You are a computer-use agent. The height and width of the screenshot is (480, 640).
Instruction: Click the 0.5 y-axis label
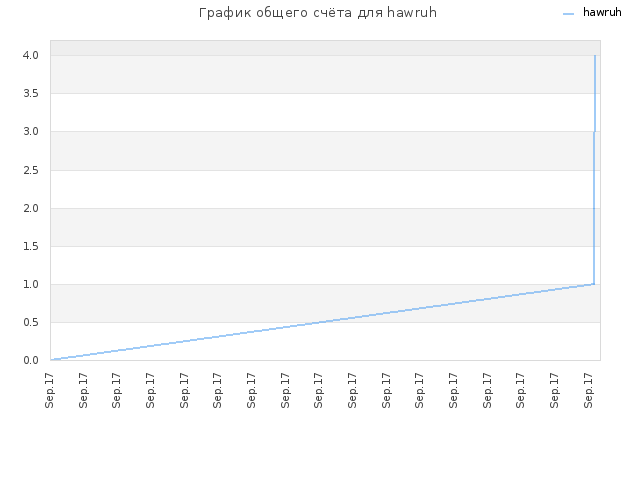coord(31,322)
